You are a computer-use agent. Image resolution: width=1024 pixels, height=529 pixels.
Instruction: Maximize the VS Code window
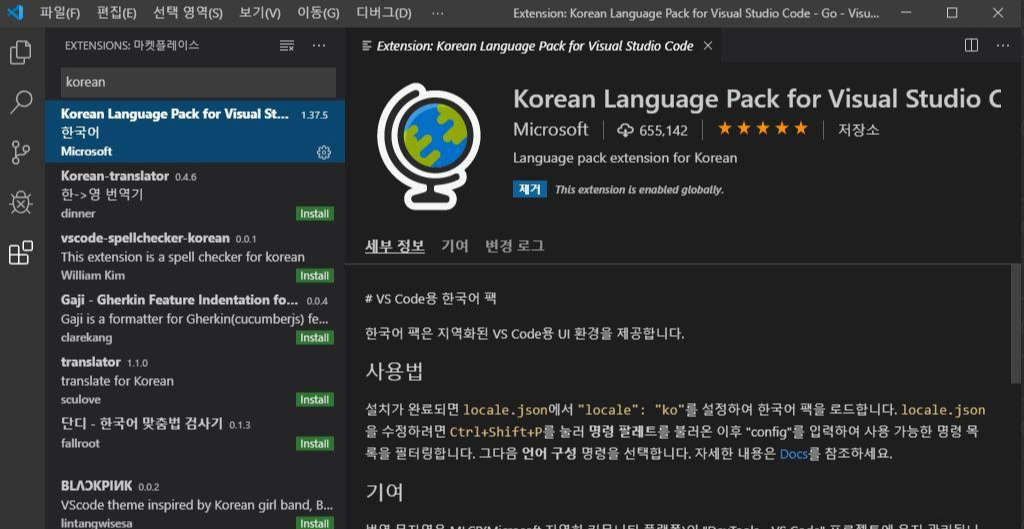pyautogui.click(x=952, y=12)
